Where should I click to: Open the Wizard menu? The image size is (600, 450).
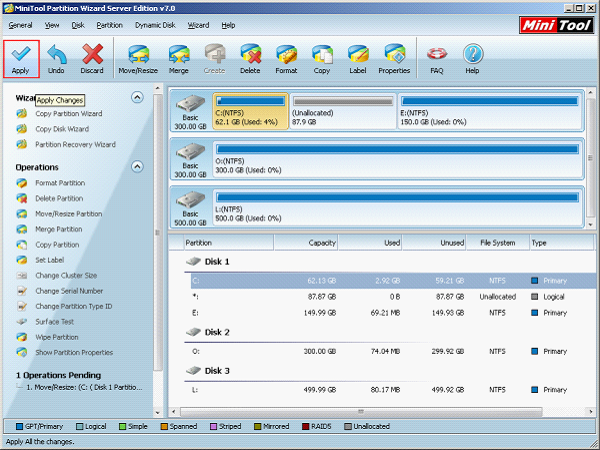point(198,25)
